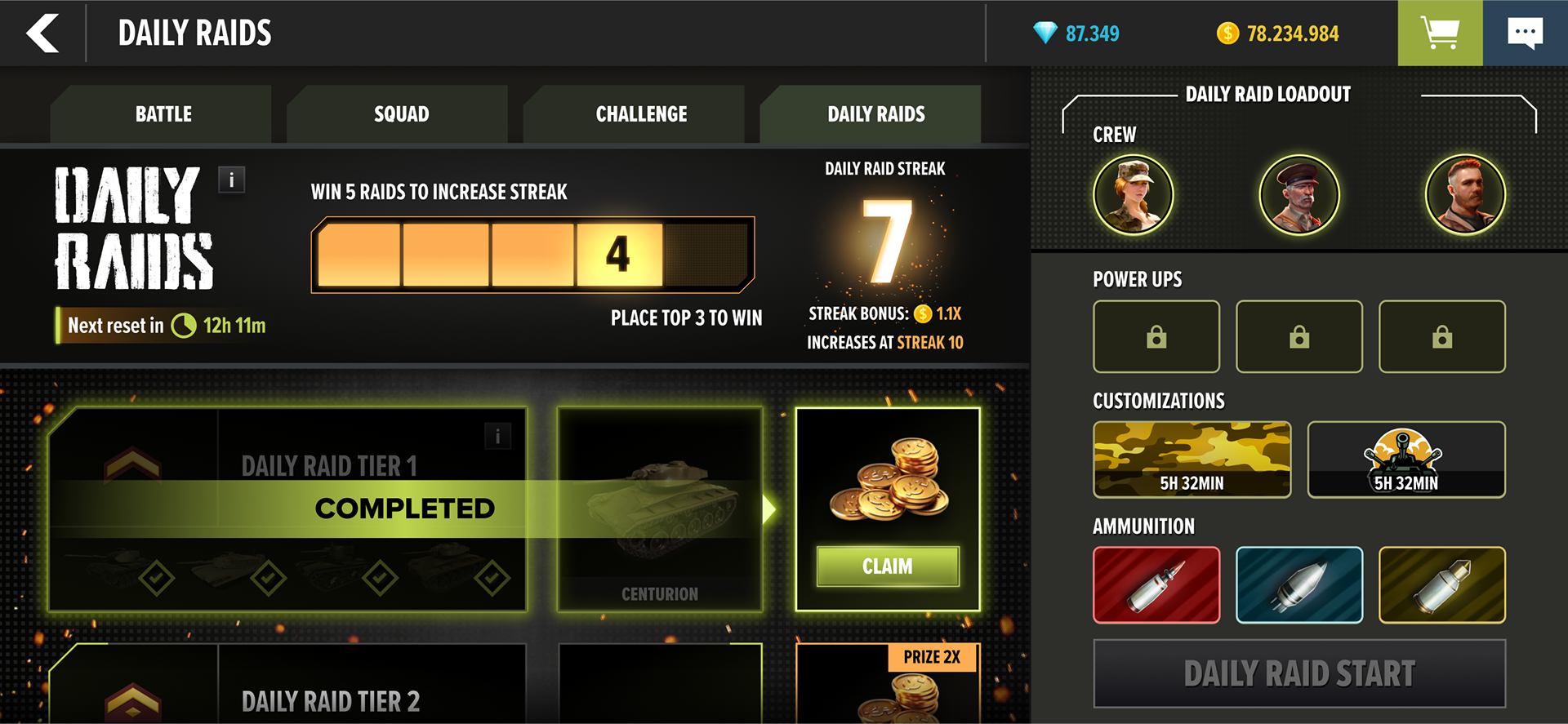Switch to the Squad tab
The image size is (1568, 724).
click(x=401, y=114)
